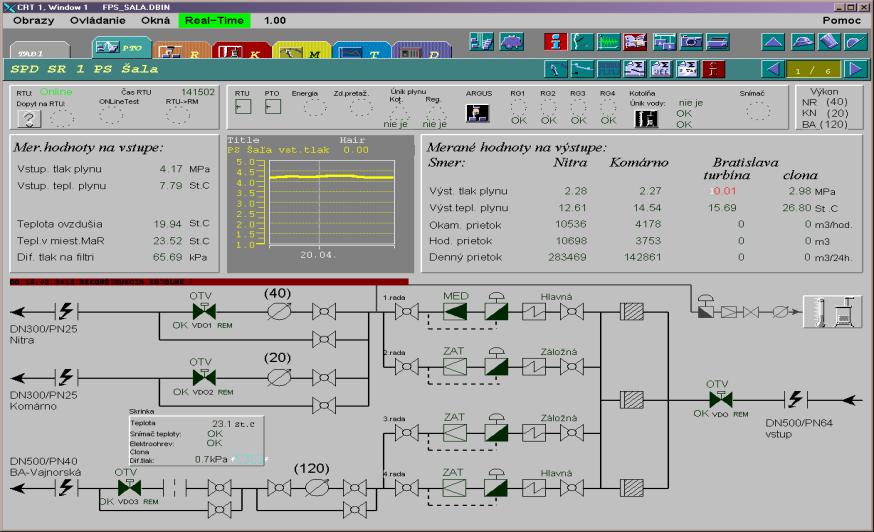Click the curve icon right of info icon
This screenshot has height=532, width=874.
581,42
